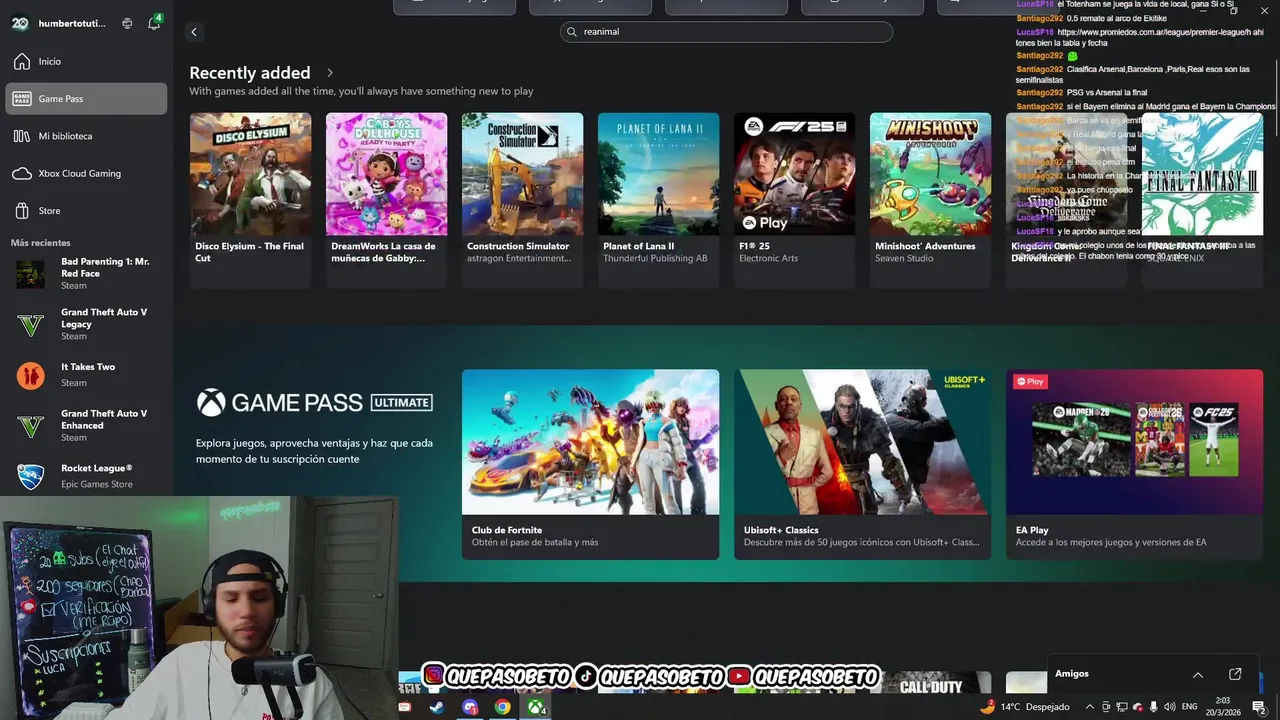Click the Más recientes sidebar heading
1280x720 pixels.
tap(41, 243)
